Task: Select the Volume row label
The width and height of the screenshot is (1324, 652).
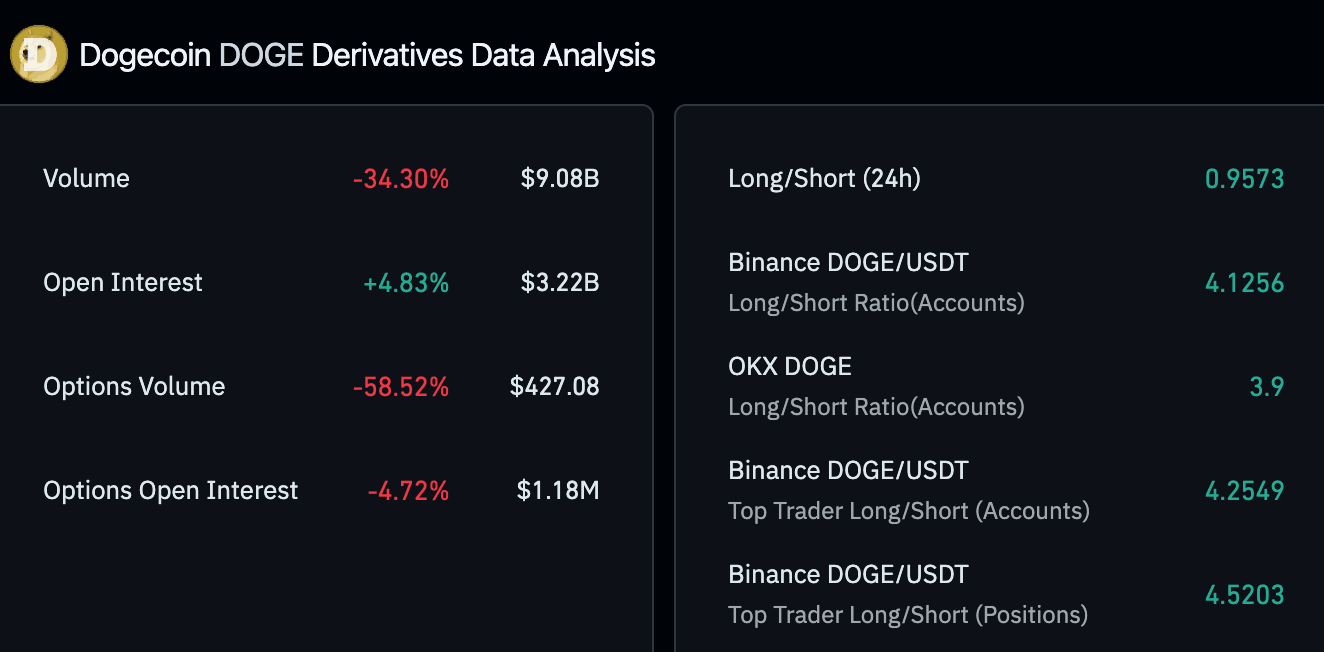Action: click(86, 179)
